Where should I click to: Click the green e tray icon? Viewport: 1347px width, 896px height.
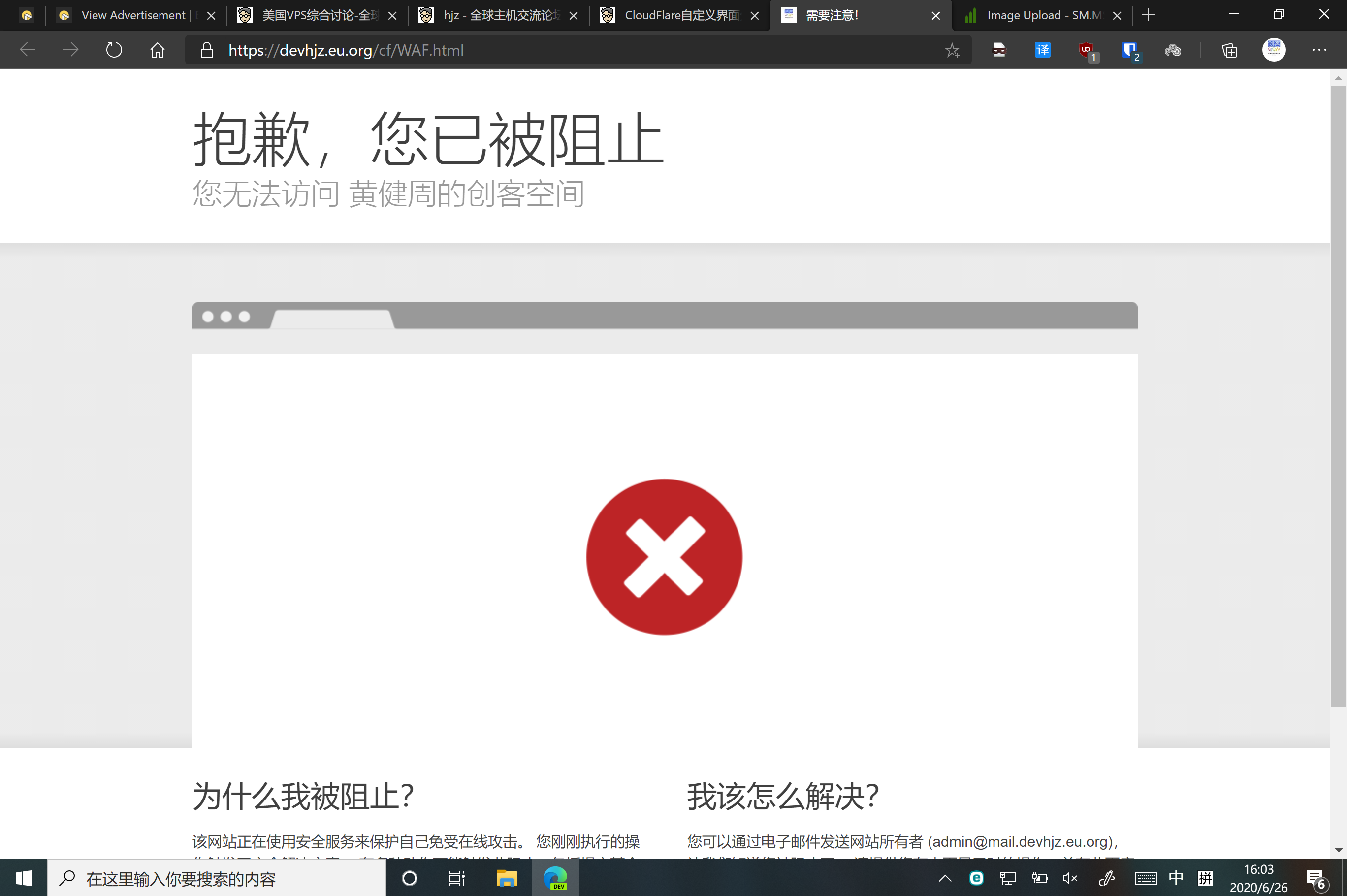tap(977, 878)
